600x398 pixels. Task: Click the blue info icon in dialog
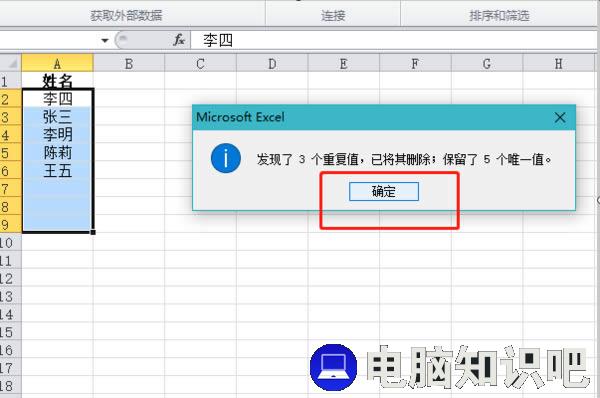pos(226,158)
